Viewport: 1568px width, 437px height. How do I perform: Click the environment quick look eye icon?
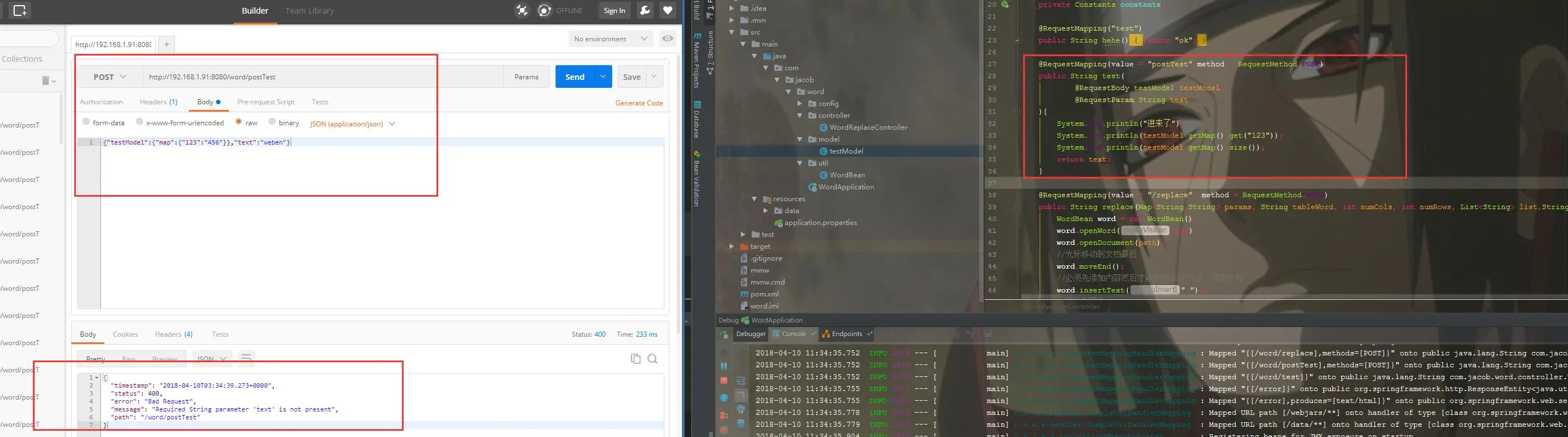668,39
